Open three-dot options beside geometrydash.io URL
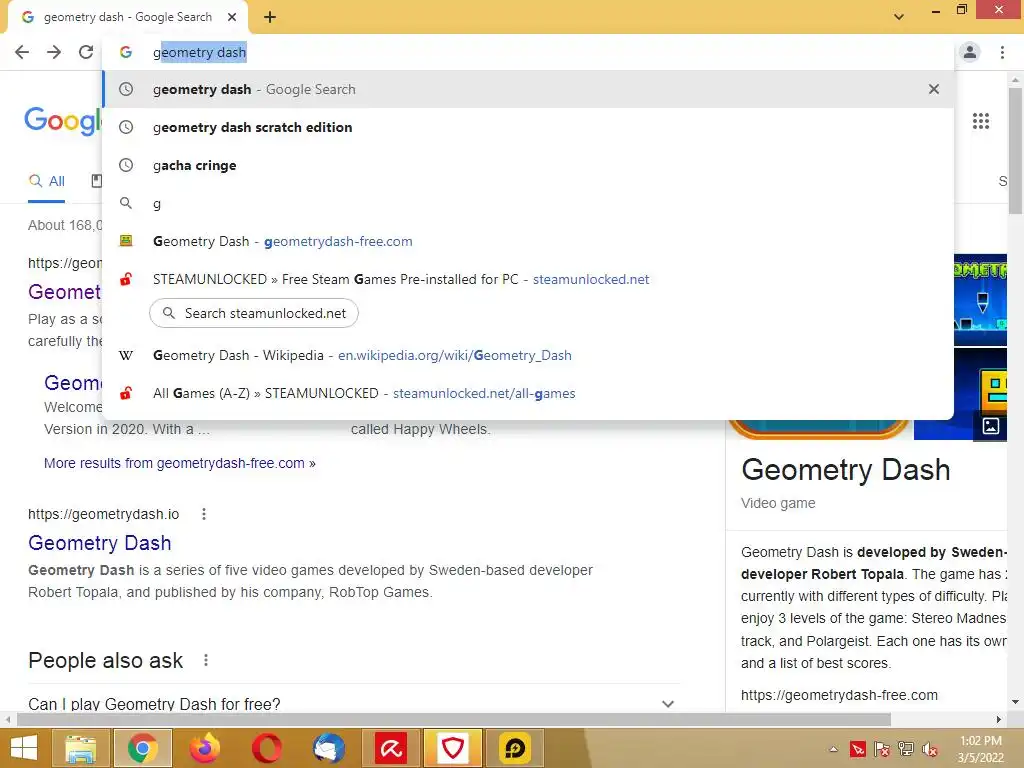Viewport: 1024px width, 768px height. tap(204, 514)
